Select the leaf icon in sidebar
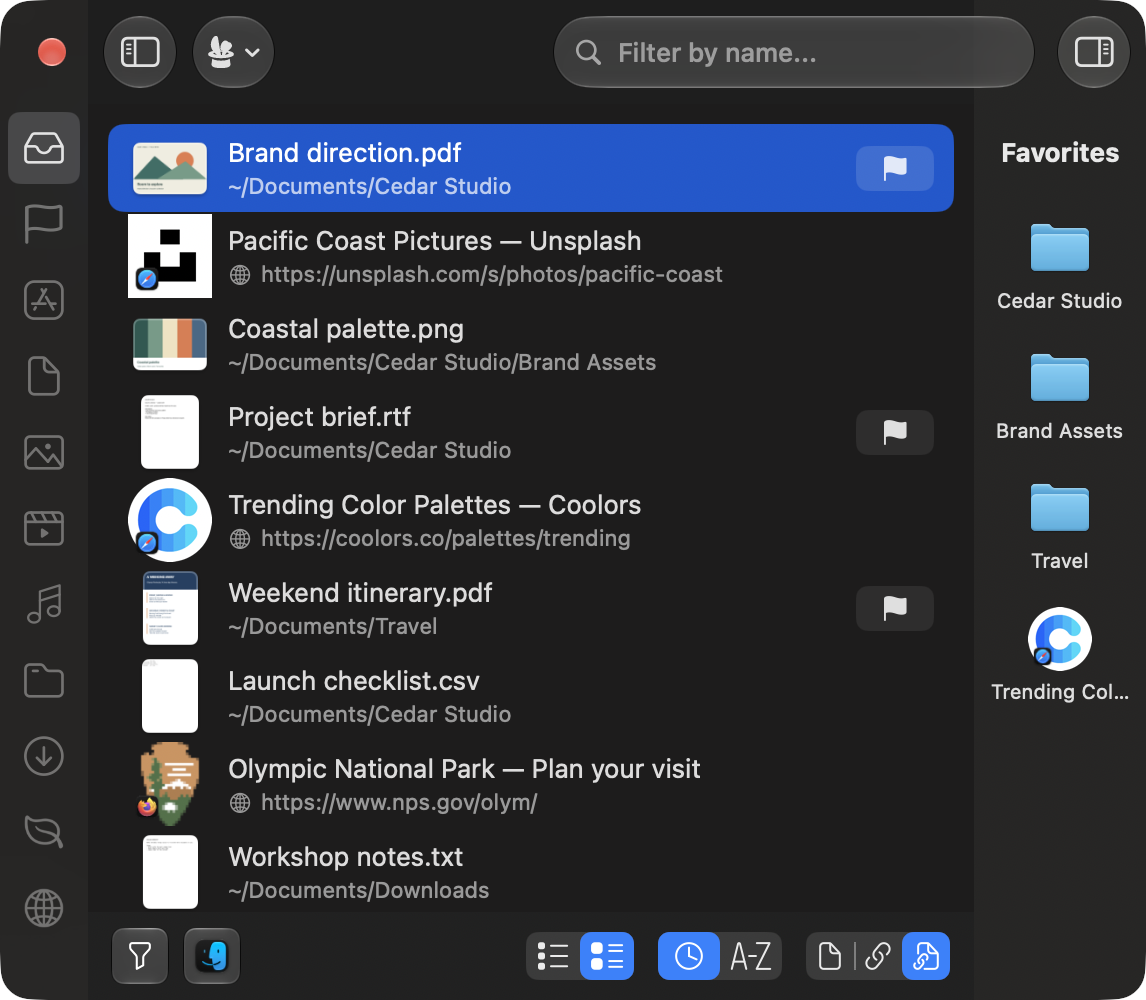The image size is (1146, 1000). (x=44, y=832)
